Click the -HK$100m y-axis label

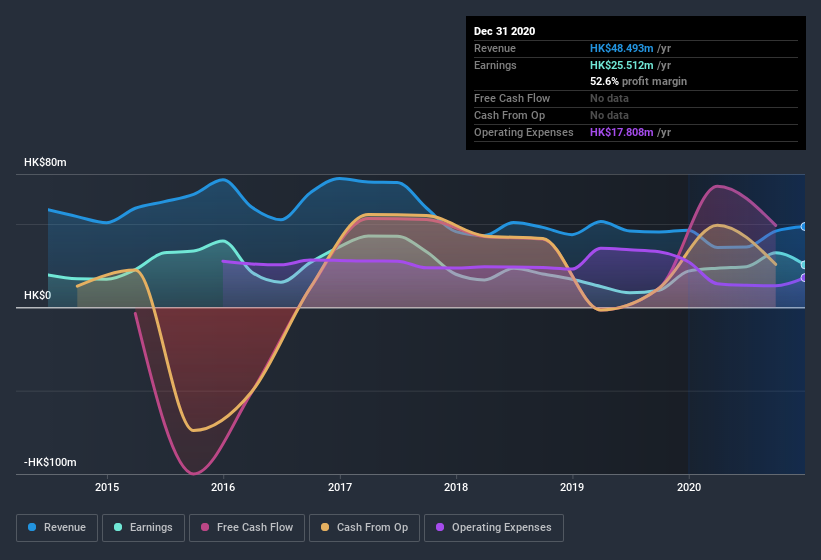[50, 462]
